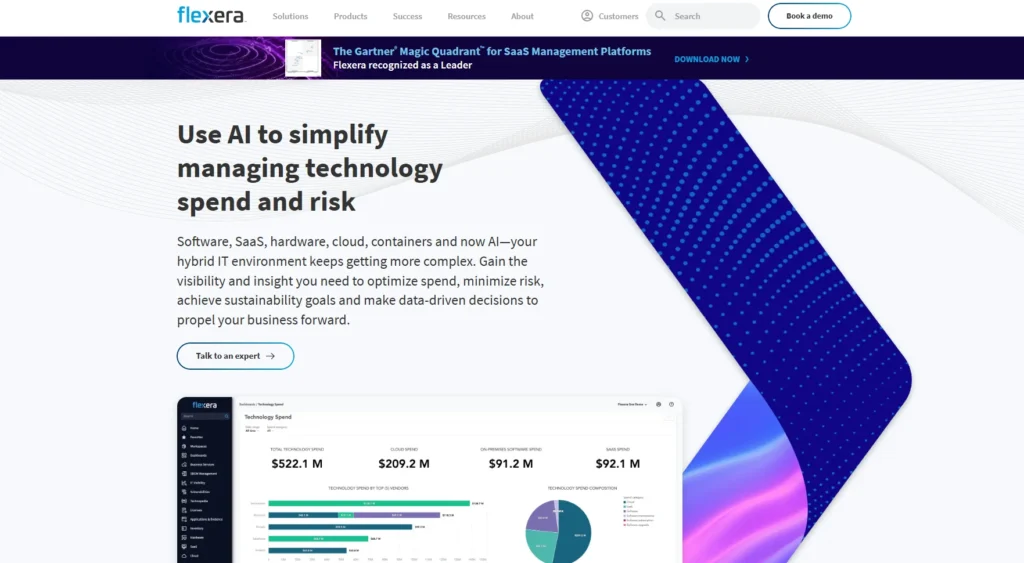
Task: Click the Dashboards icon in the dashboard sidebar
Action: [x=184, y=455]
